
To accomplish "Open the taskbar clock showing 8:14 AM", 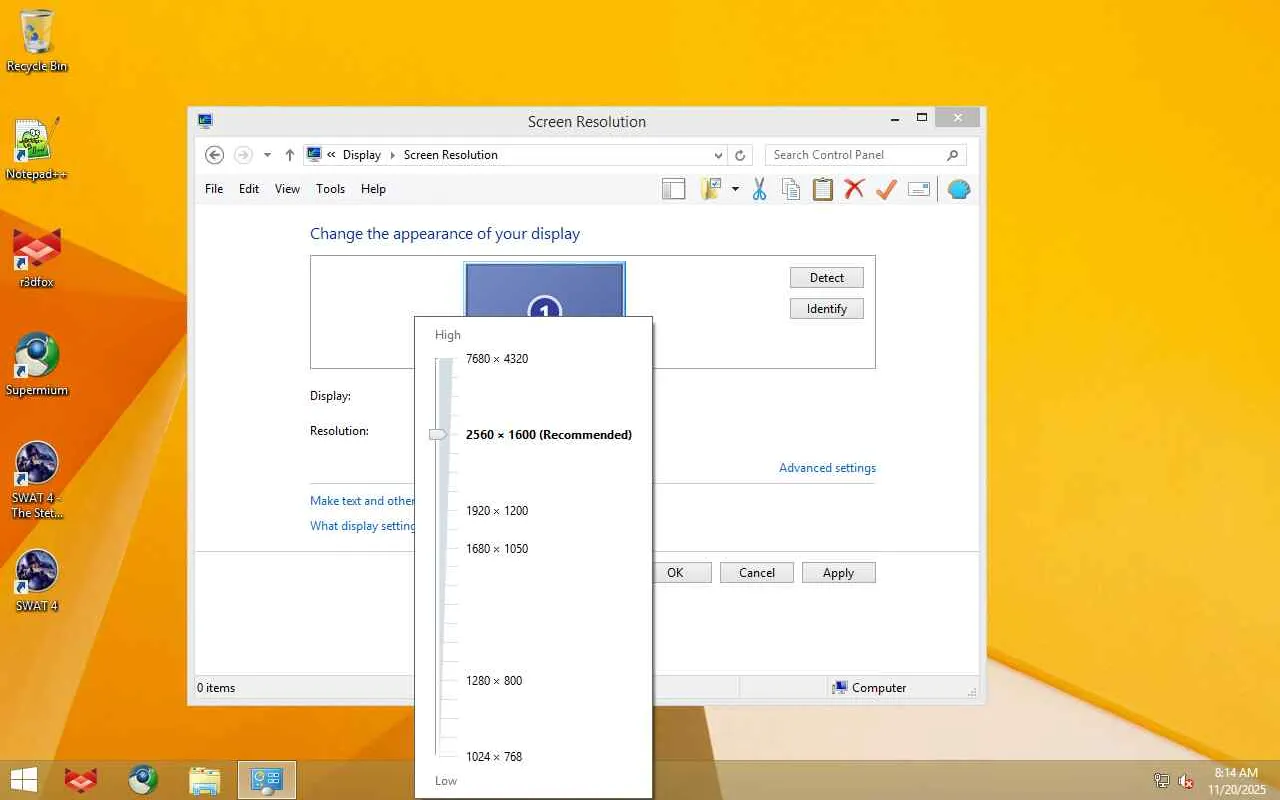I will (1237, 781).
